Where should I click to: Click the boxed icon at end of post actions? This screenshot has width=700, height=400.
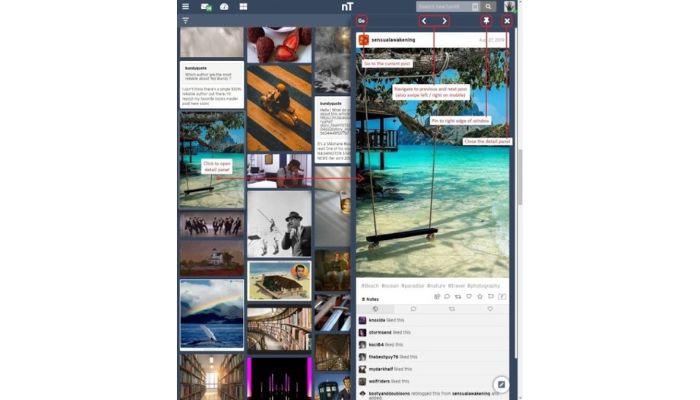pyautogui.click(x=502, y=296)
